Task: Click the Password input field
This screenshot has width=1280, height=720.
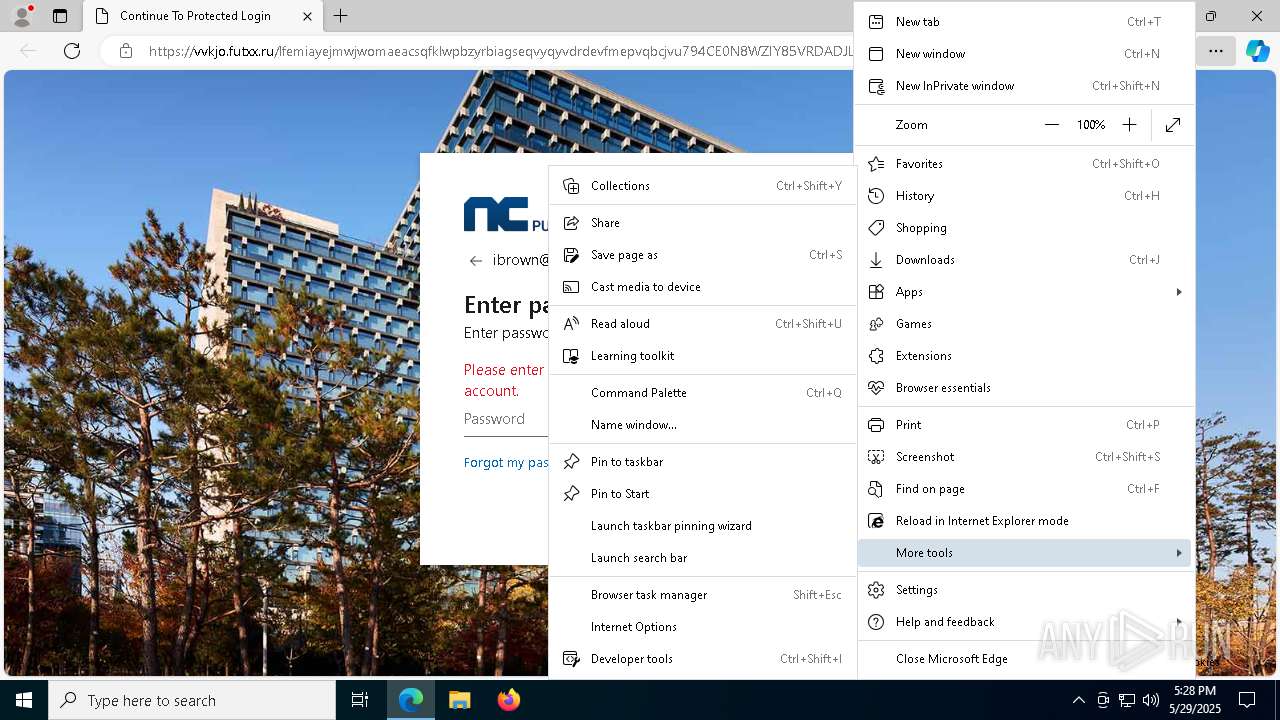Action: pos(506,420)
